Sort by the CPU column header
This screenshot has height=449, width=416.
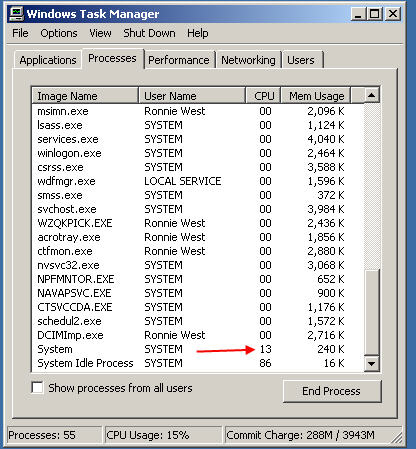pyautogui.click(x=263, y=96)
